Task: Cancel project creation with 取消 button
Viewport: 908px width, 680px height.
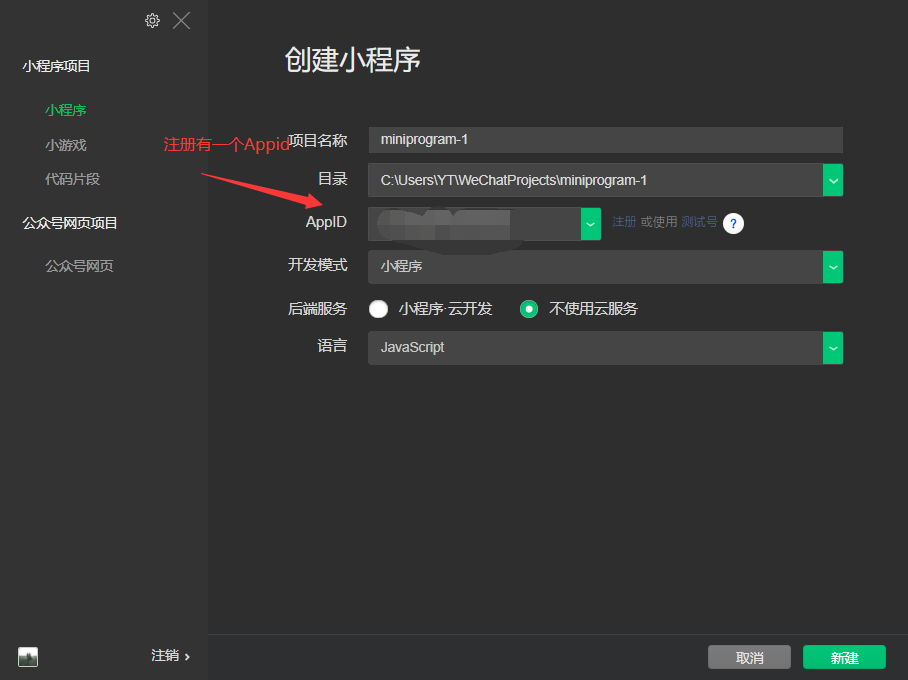Action: (749, 657)
